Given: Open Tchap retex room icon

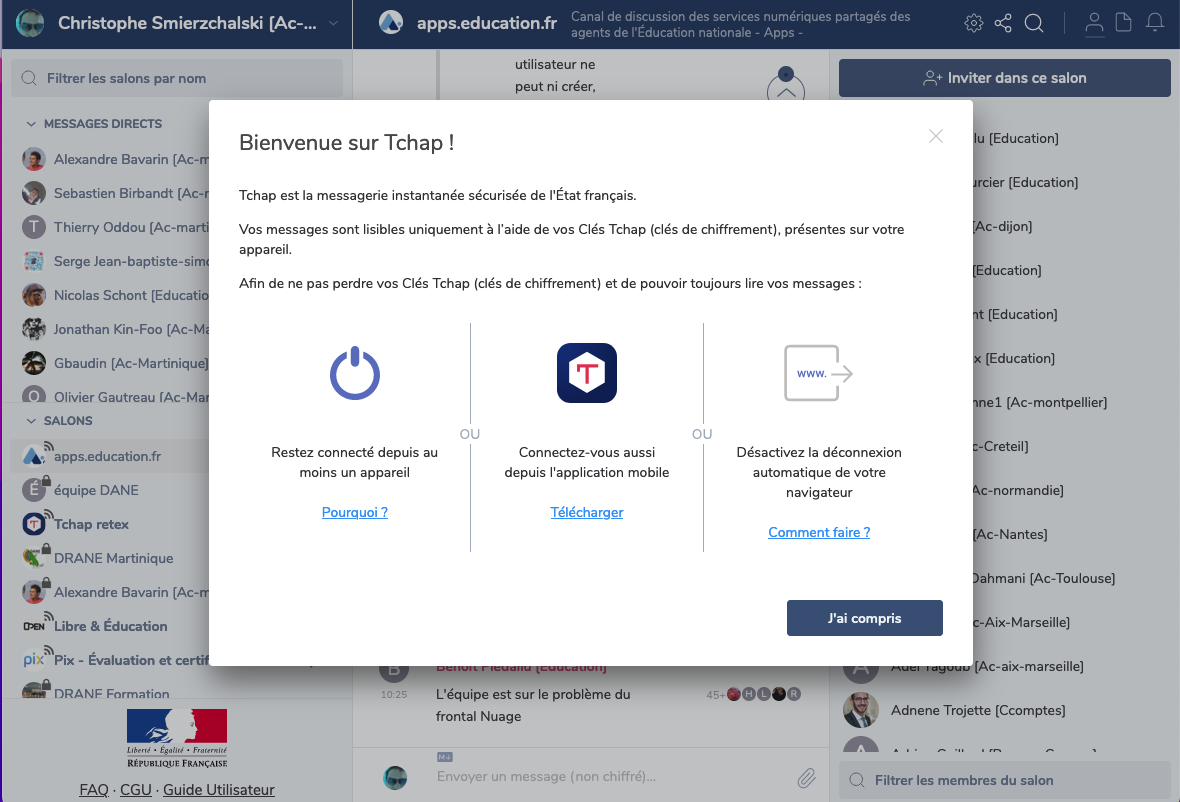Looking at the screenshot, I should pyautogui.click(x=34, y=524).
